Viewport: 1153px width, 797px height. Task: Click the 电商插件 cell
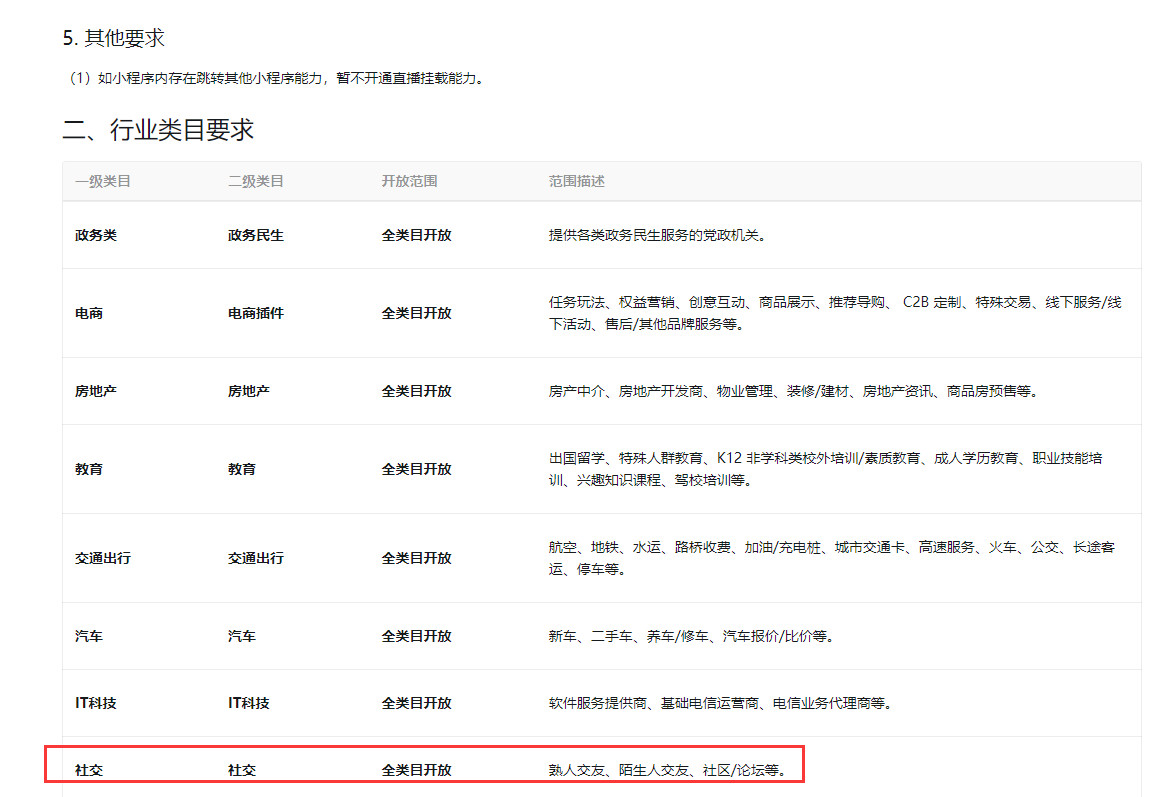[255, 313]
